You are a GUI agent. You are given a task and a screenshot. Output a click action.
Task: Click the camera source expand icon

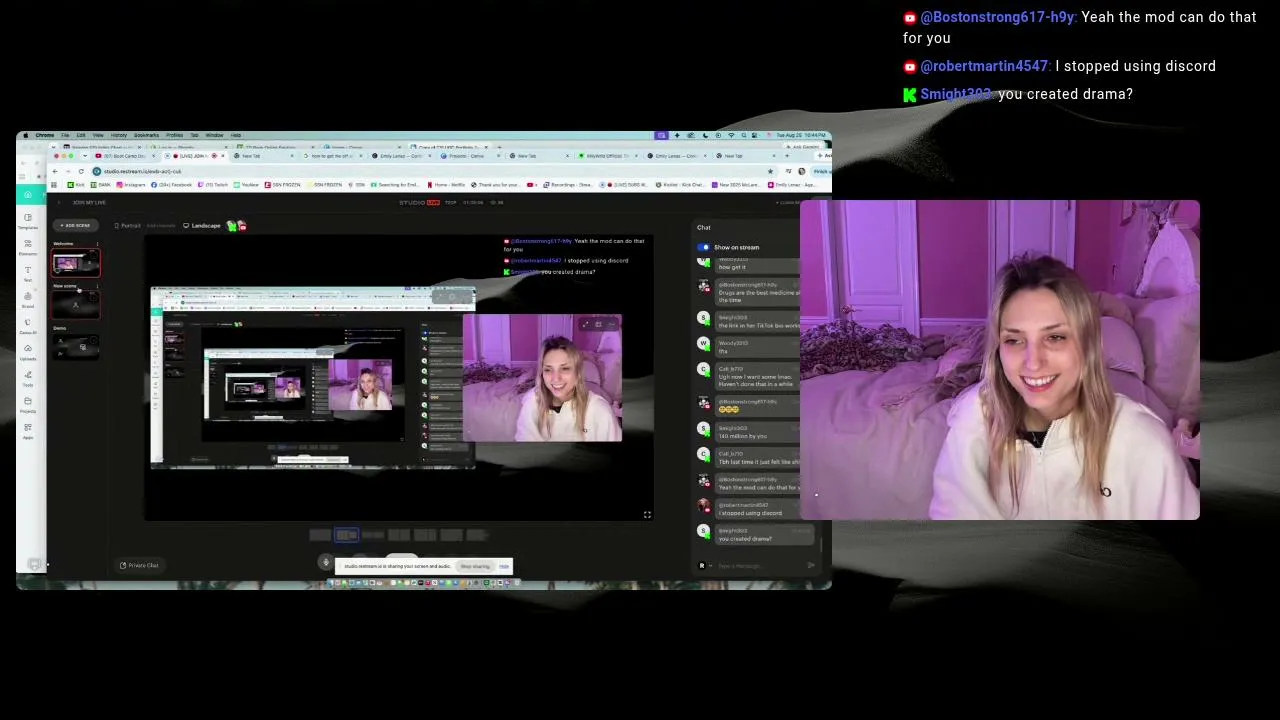(x=585, y=324)
